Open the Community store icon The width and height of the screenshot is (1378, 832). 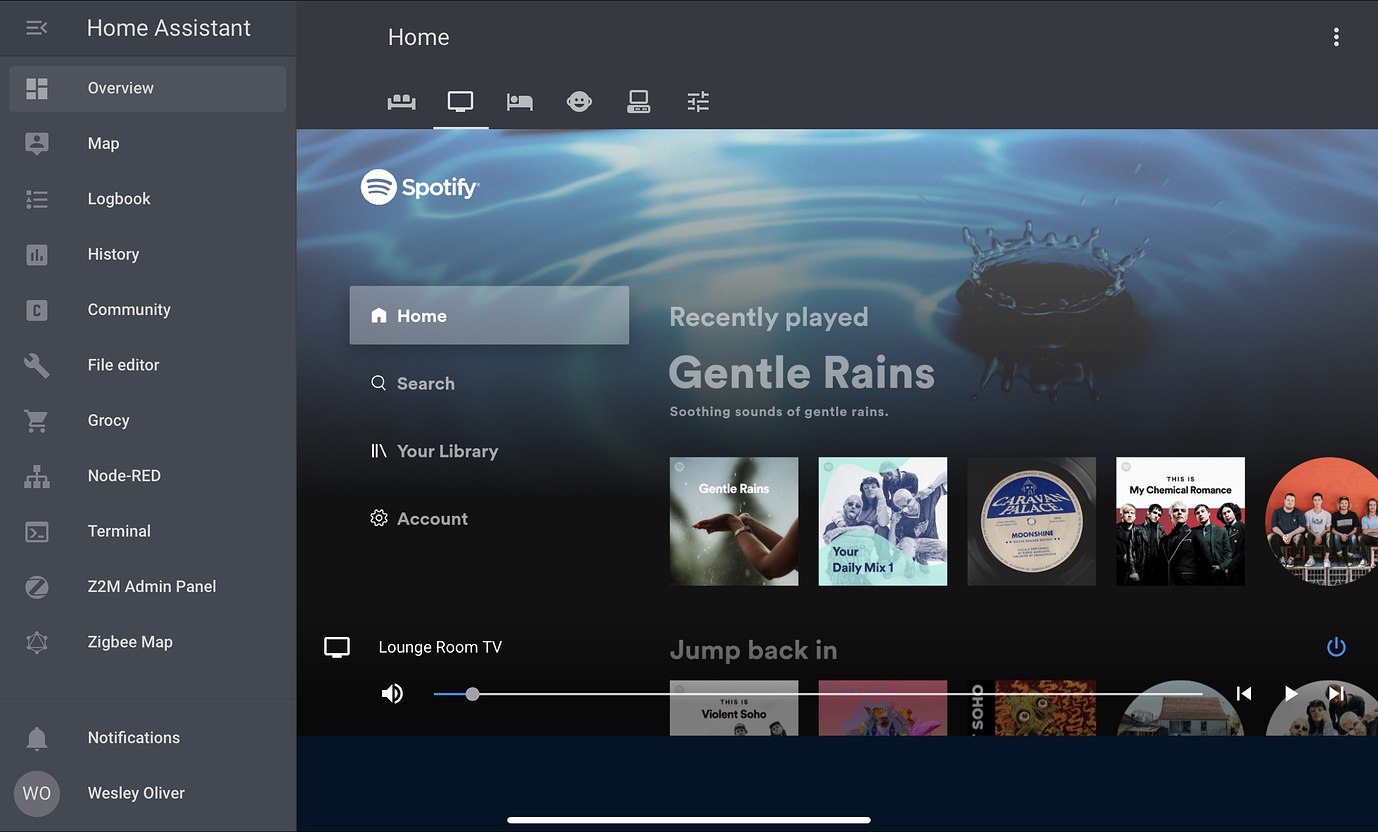pyautogui.click(x=37, y=310)
